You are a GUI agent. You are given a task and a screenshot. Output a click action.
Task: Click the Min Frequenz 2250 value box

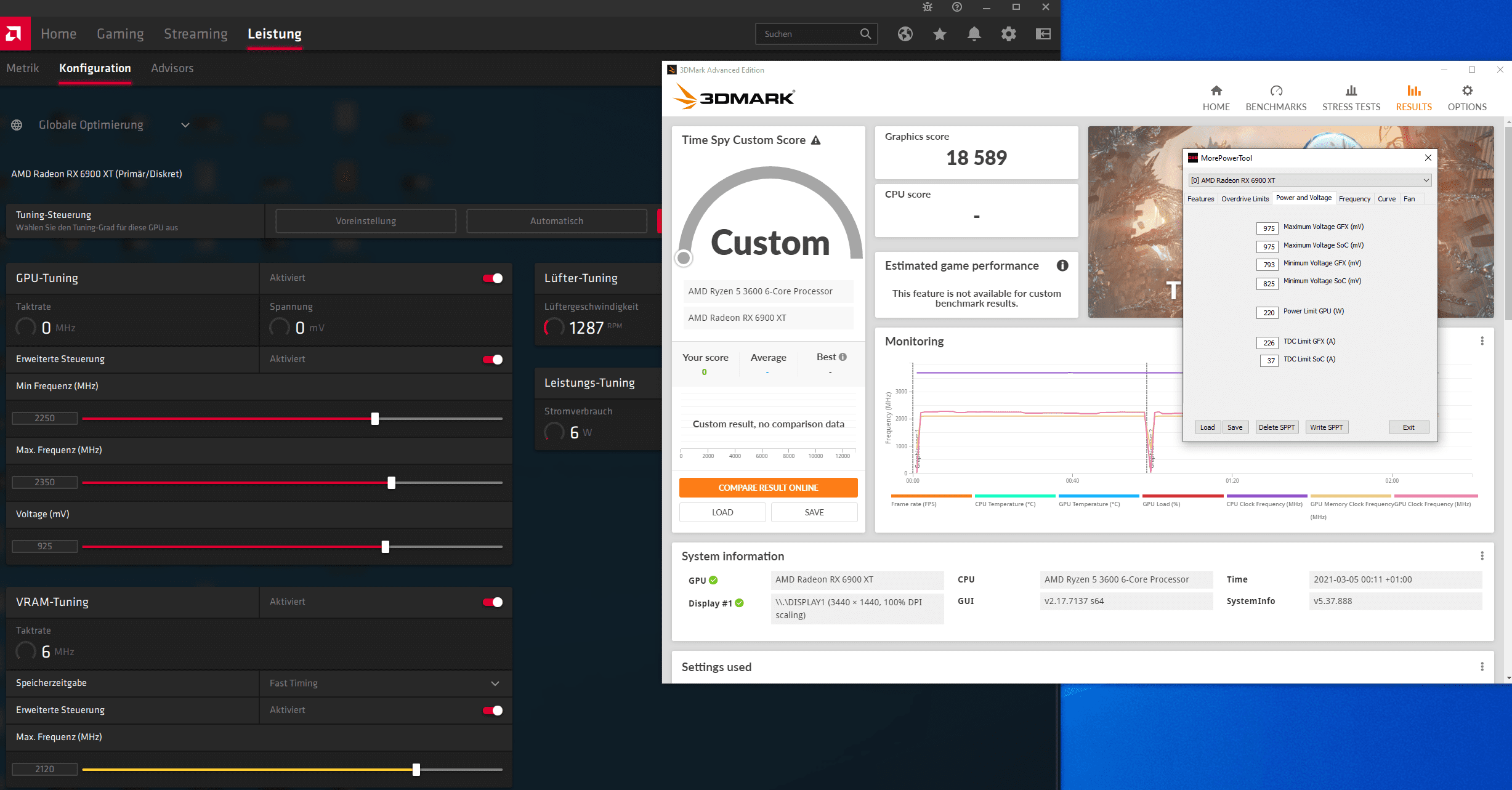(x=44, y=418)
